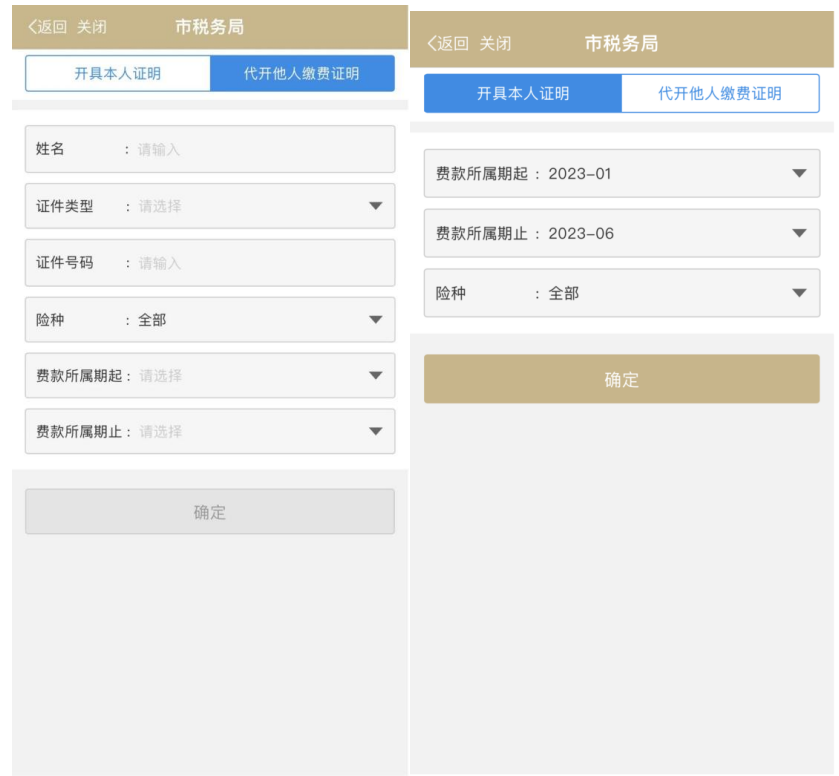Click the grayed-out 确定 button
Screen dimensions: 839x776
click(x=210, y=512)
